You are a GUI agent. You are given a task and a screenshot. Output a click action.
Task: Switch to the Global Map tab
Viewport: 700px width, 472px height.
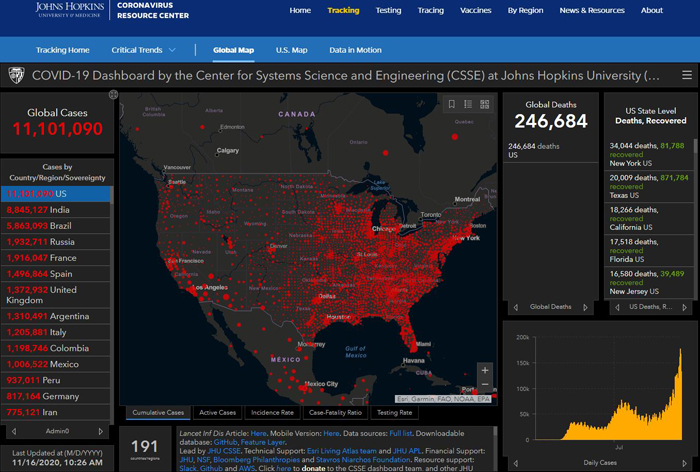click(x=233, y=50)
